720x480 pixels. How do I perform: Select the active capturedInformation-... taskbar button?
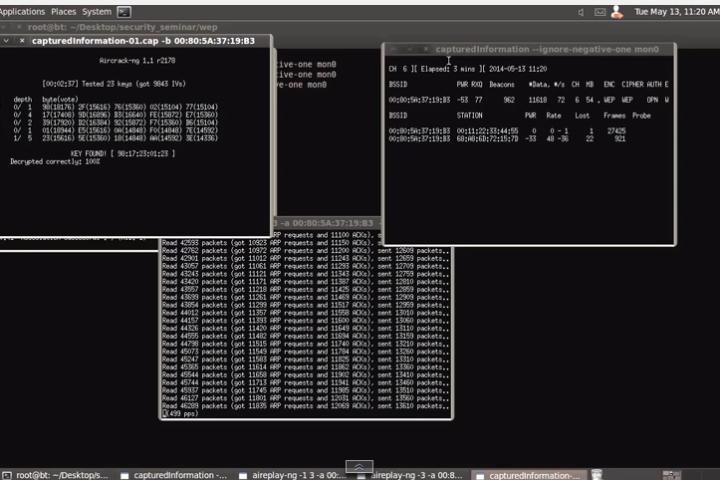coord(529,475)
